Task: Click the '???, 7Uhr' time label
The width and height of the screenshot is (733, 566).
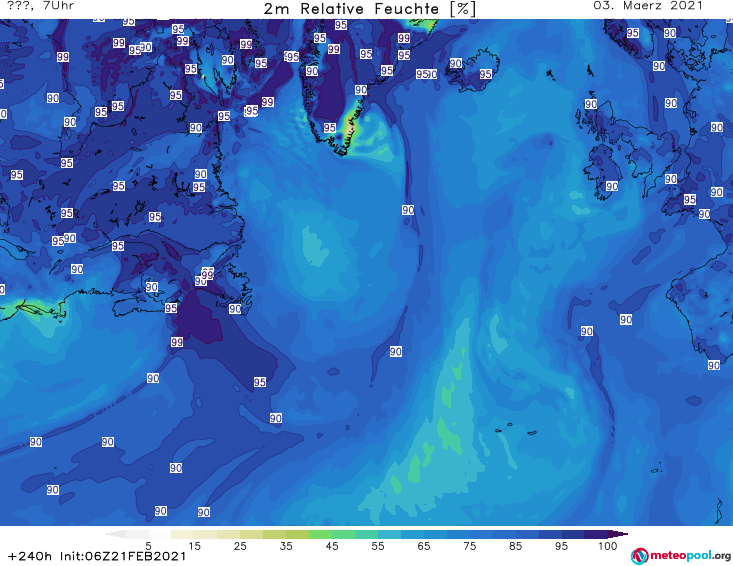Action: pos(41,6)
